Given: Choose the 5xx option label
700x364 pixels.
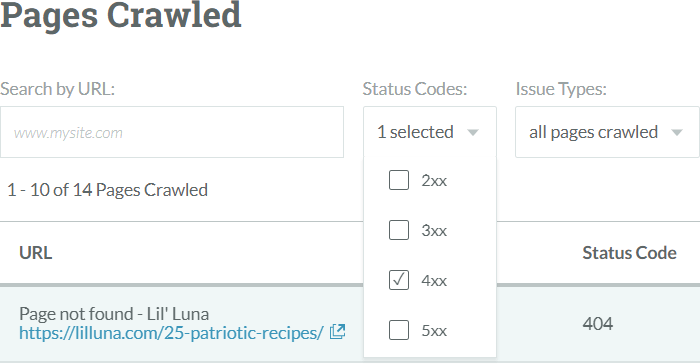Looking at the screenshot, I should [x=434, y=331].
